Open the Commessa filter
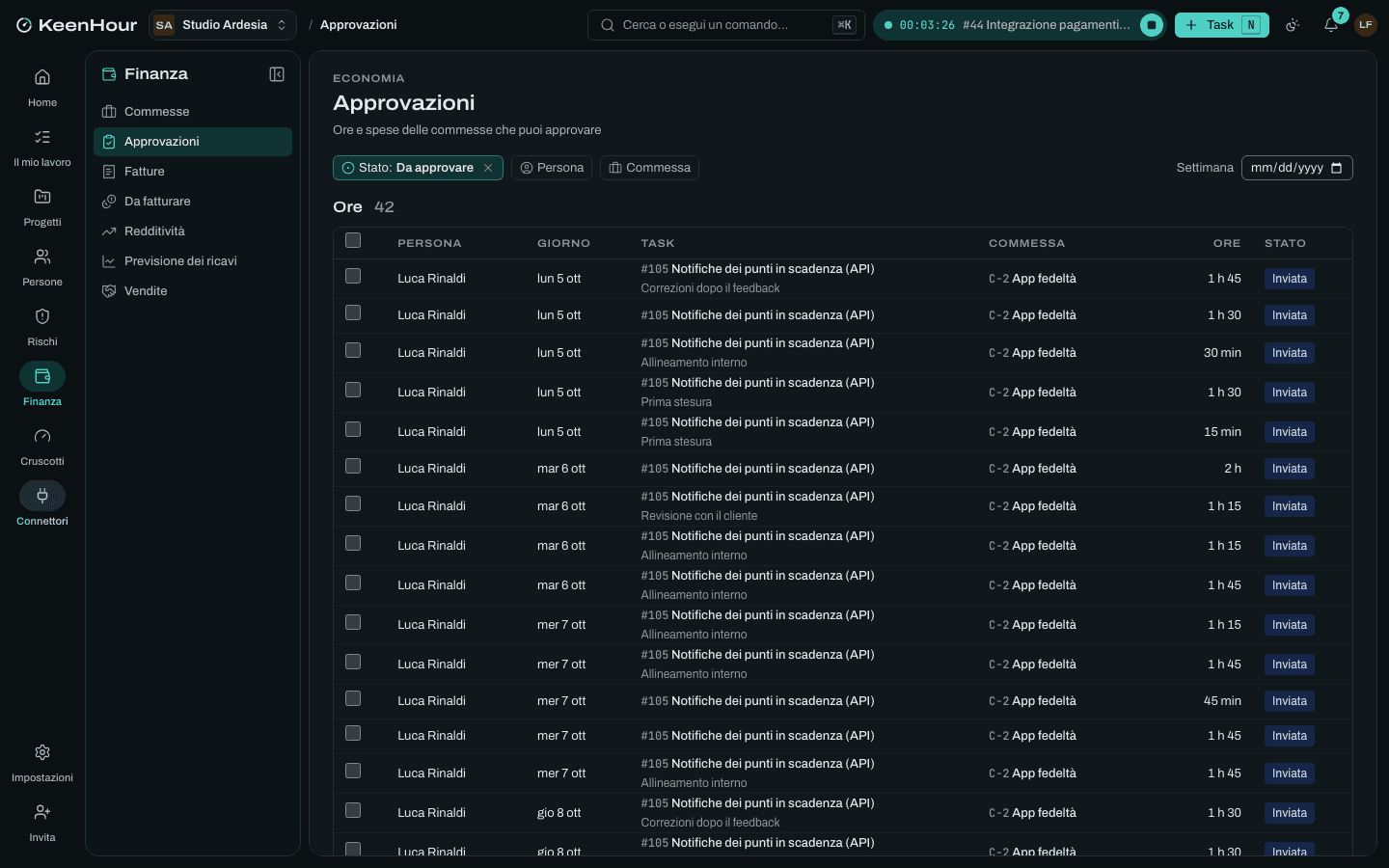 click(x=649, y=168)
